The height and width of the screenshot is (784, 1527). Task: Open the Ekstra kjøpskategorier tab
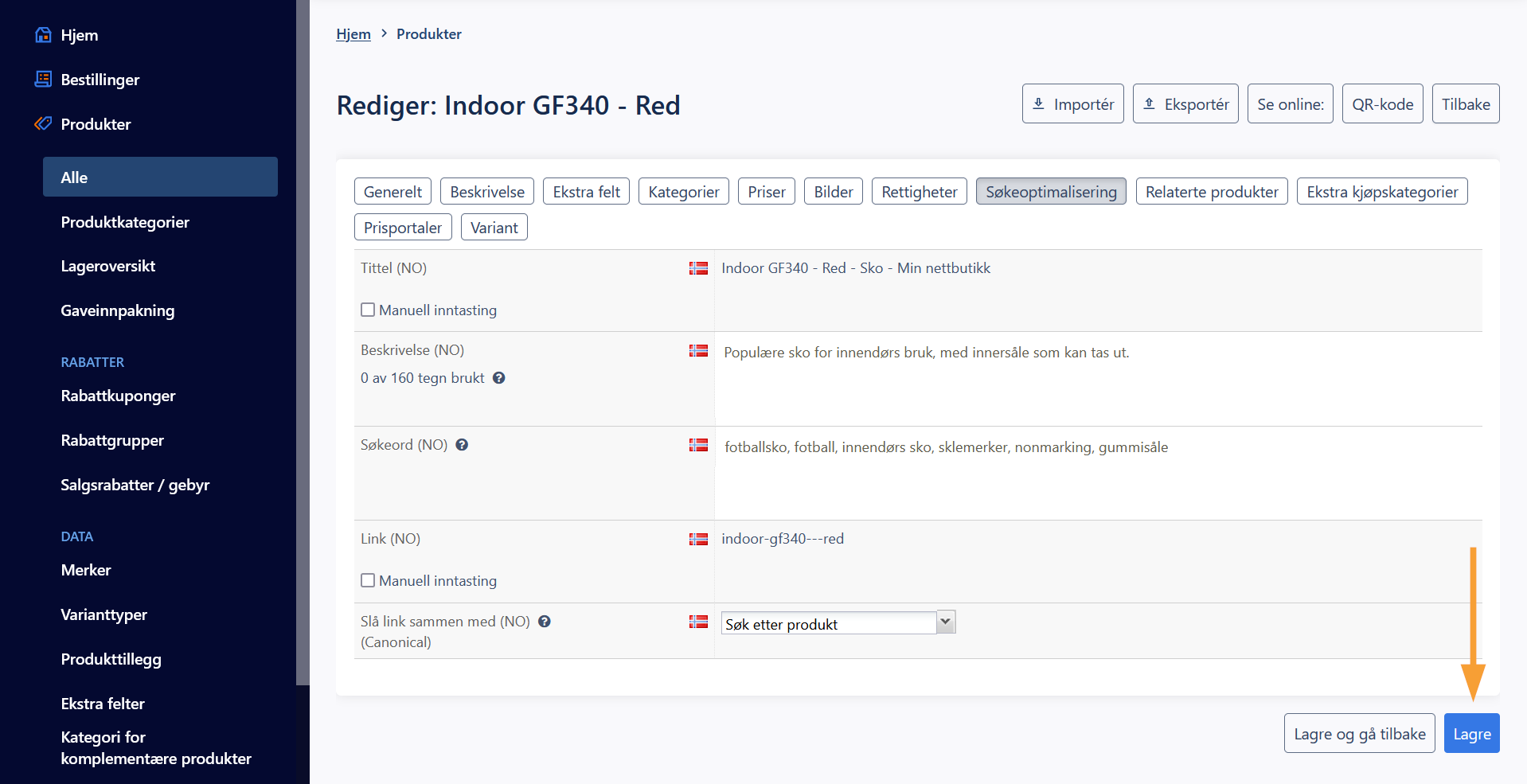1382,192
